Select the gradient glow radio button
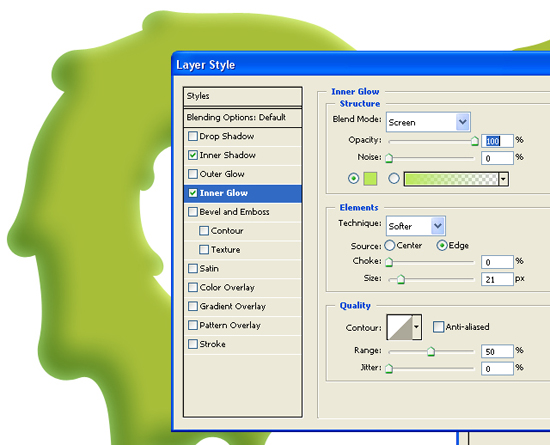 point(394,178)
